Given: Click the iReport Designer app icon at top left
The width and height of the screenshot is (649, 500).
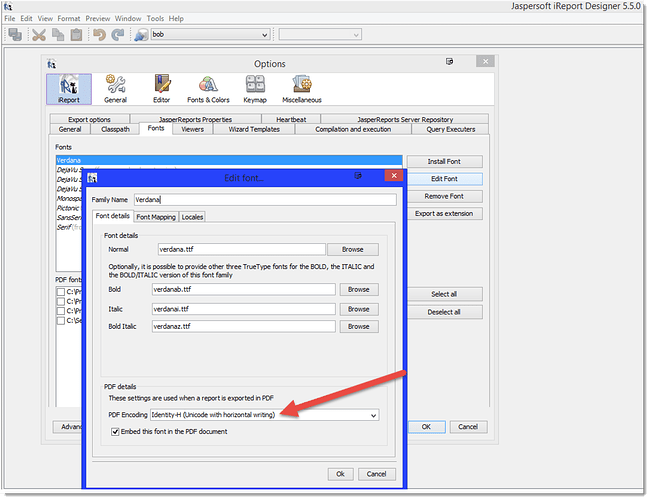Looking at the screenshot, I should point(7,6).
